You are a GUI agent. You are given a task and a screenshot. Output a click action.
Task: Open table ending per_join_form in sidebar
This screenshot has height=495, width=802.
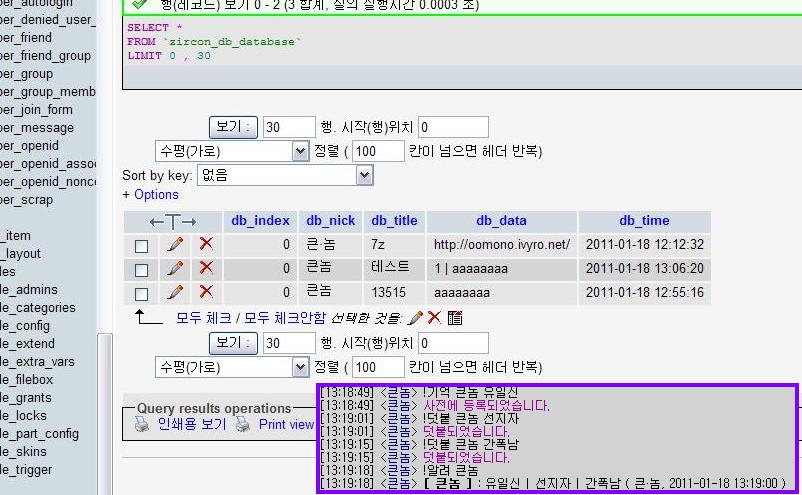coord(36,110)
